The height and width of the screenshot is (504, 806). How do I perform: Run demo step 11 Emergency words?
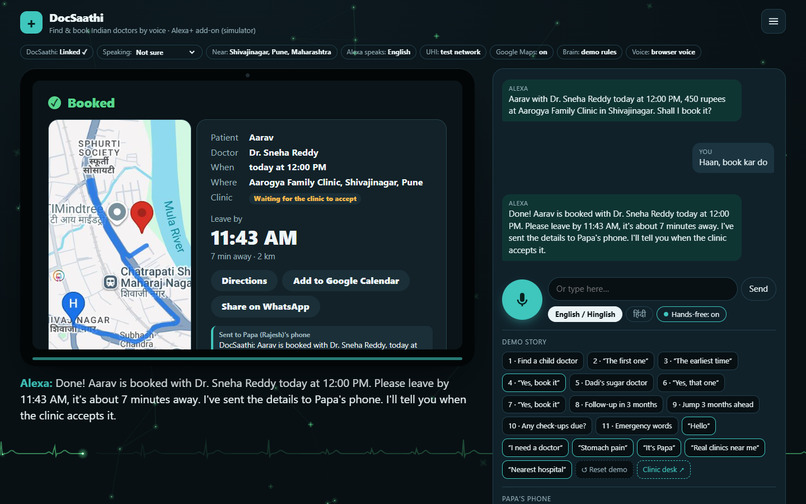coord(637,426)
